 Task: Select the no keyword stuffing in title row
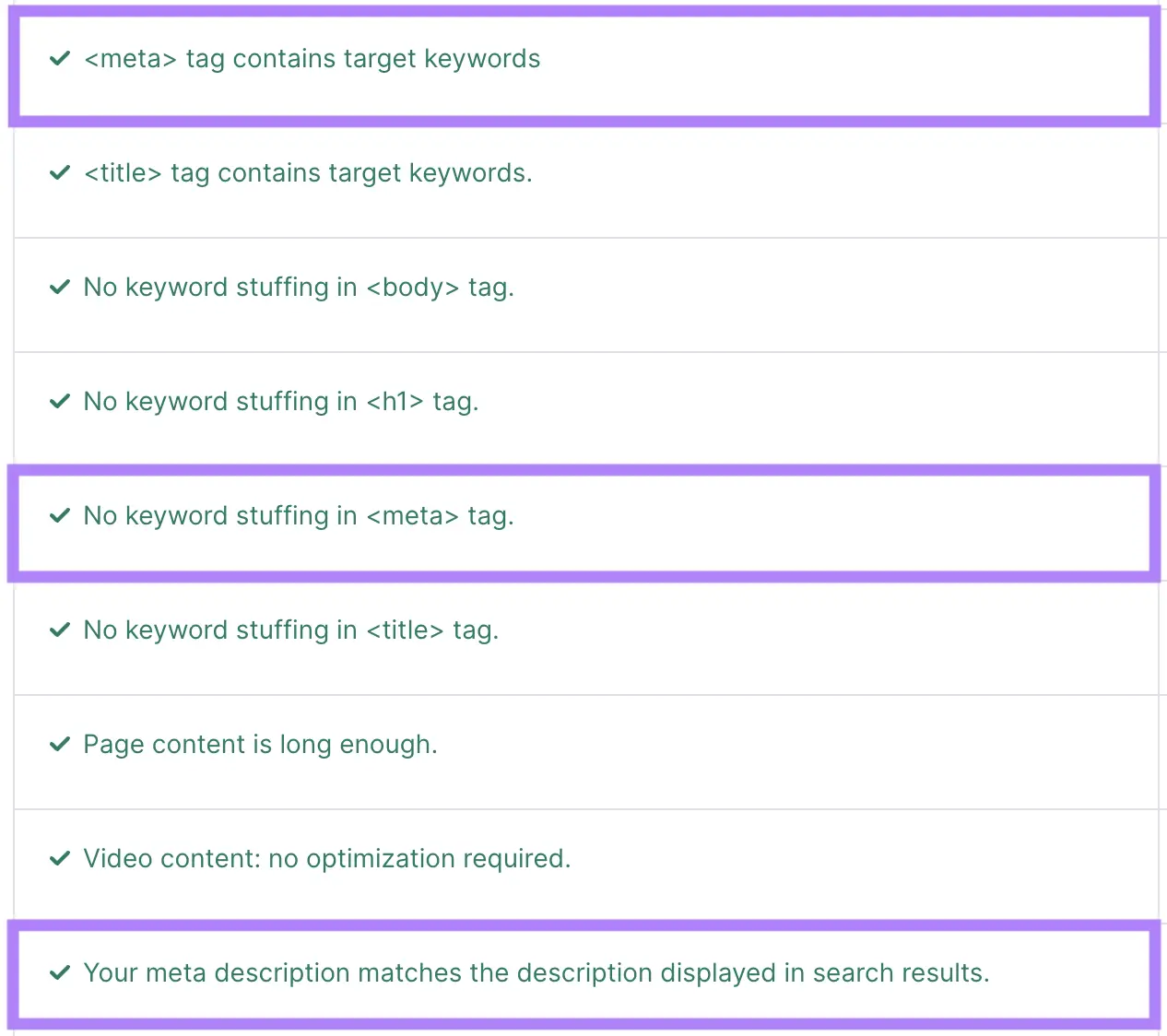tap(290, 630)
